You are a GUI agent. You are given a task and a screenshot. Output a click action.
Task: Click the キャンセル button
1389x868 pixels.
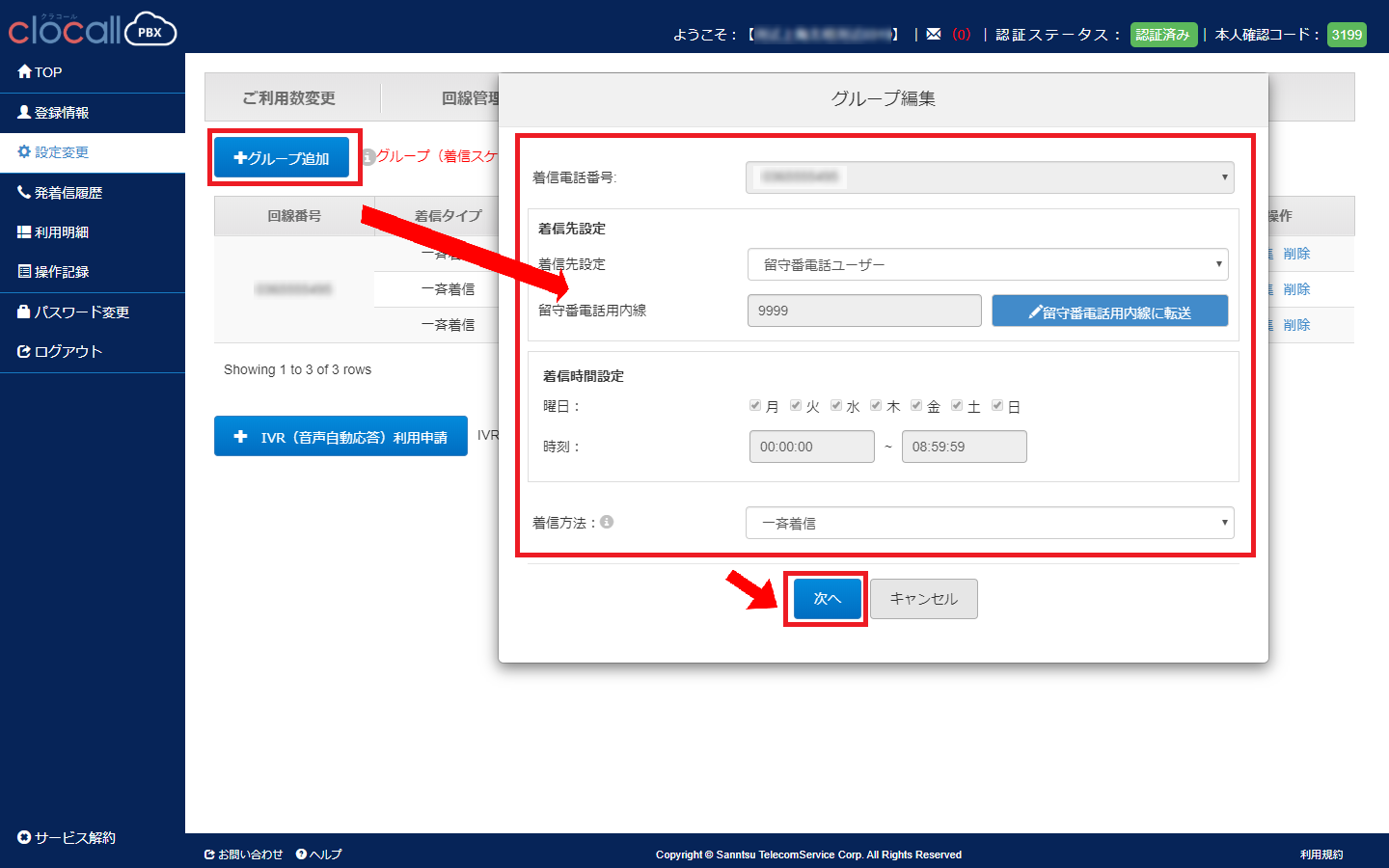point(924,599)
